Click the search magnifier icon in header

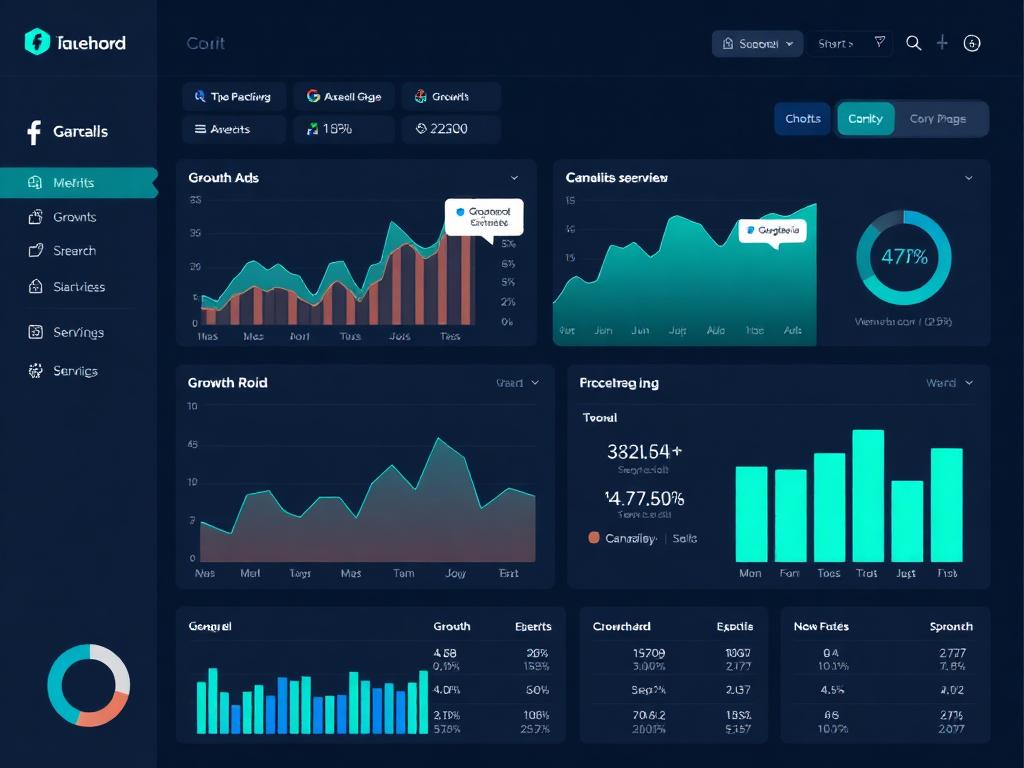tap(914, 43)
